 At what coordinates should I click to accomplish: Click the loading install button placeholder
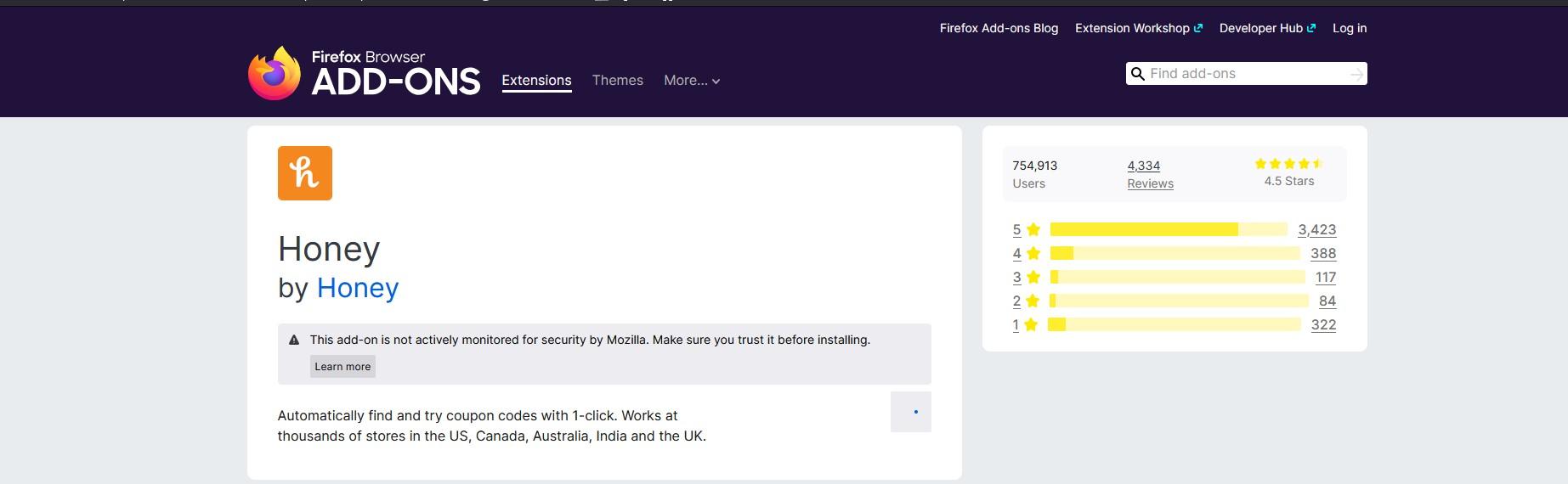[x=911, y=412]
